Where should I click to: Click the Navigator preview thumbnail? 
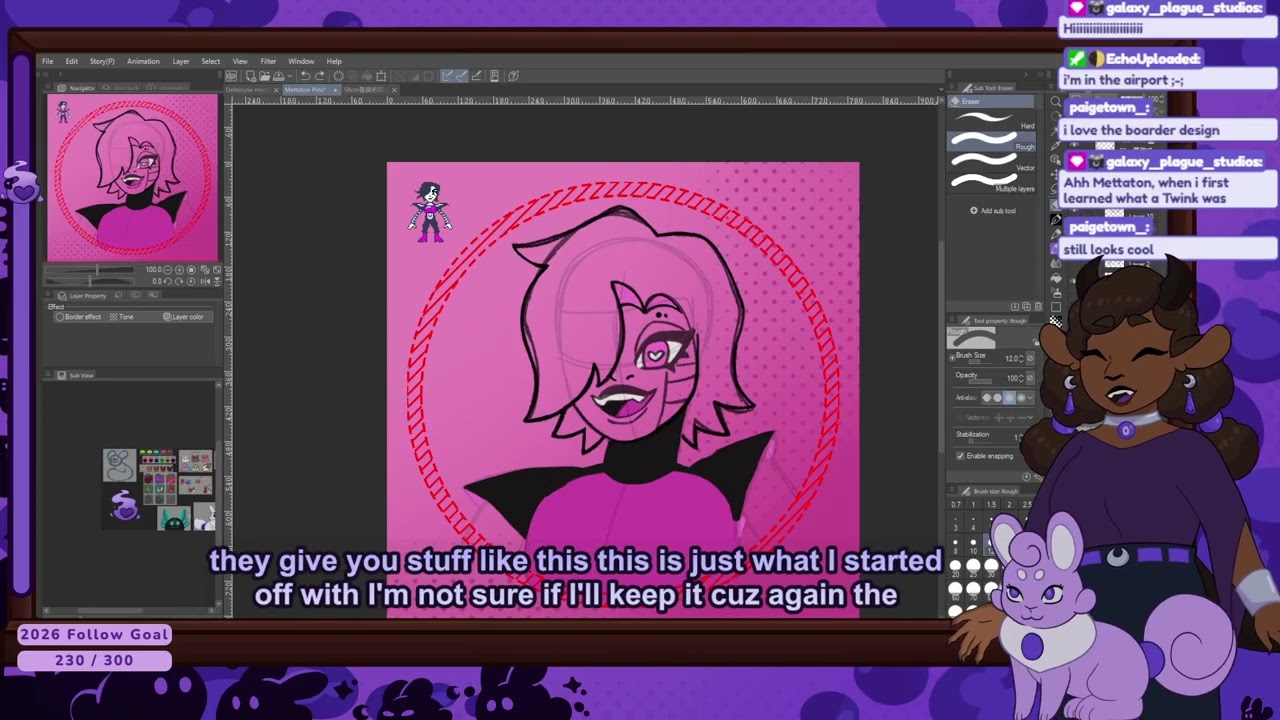pos(132,177)
